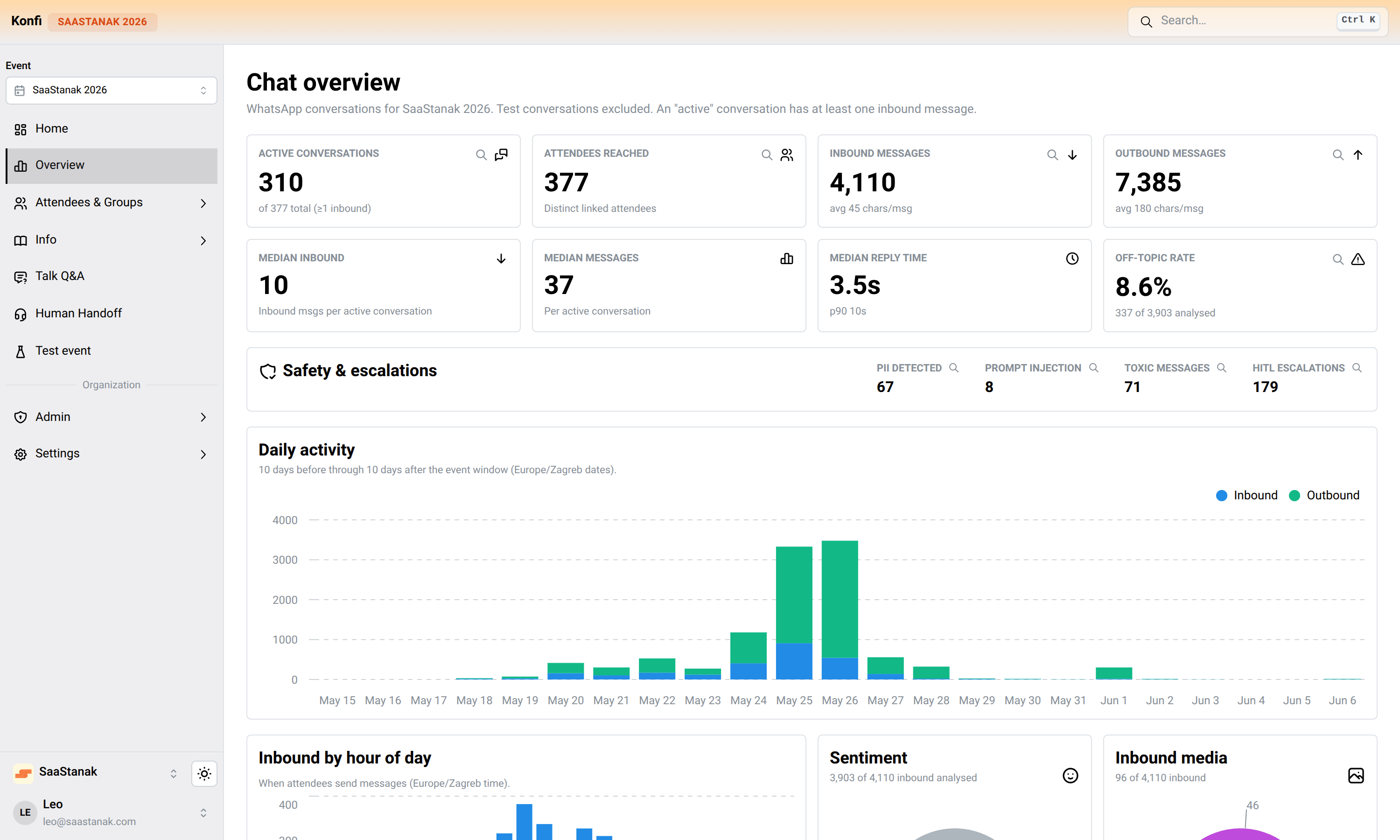Viewport: 1400px width, 840px height.
Task: Click the magnifier icon on Off-Topic Rate card
Action: (x=1338, y=259)
